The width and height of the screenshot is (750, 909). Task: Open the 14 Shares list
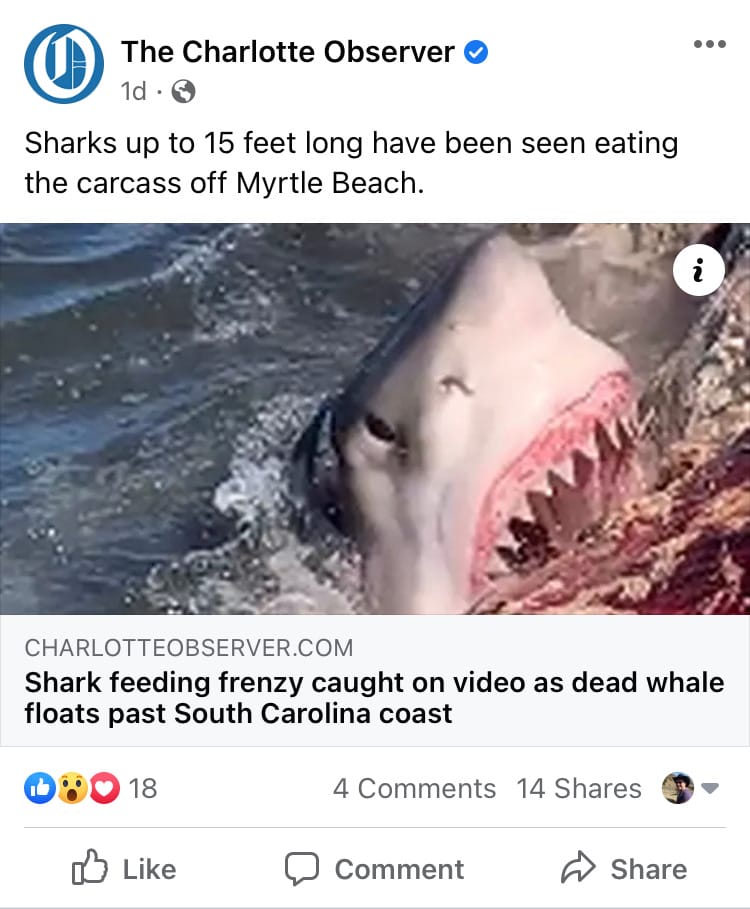click(579, 788)
